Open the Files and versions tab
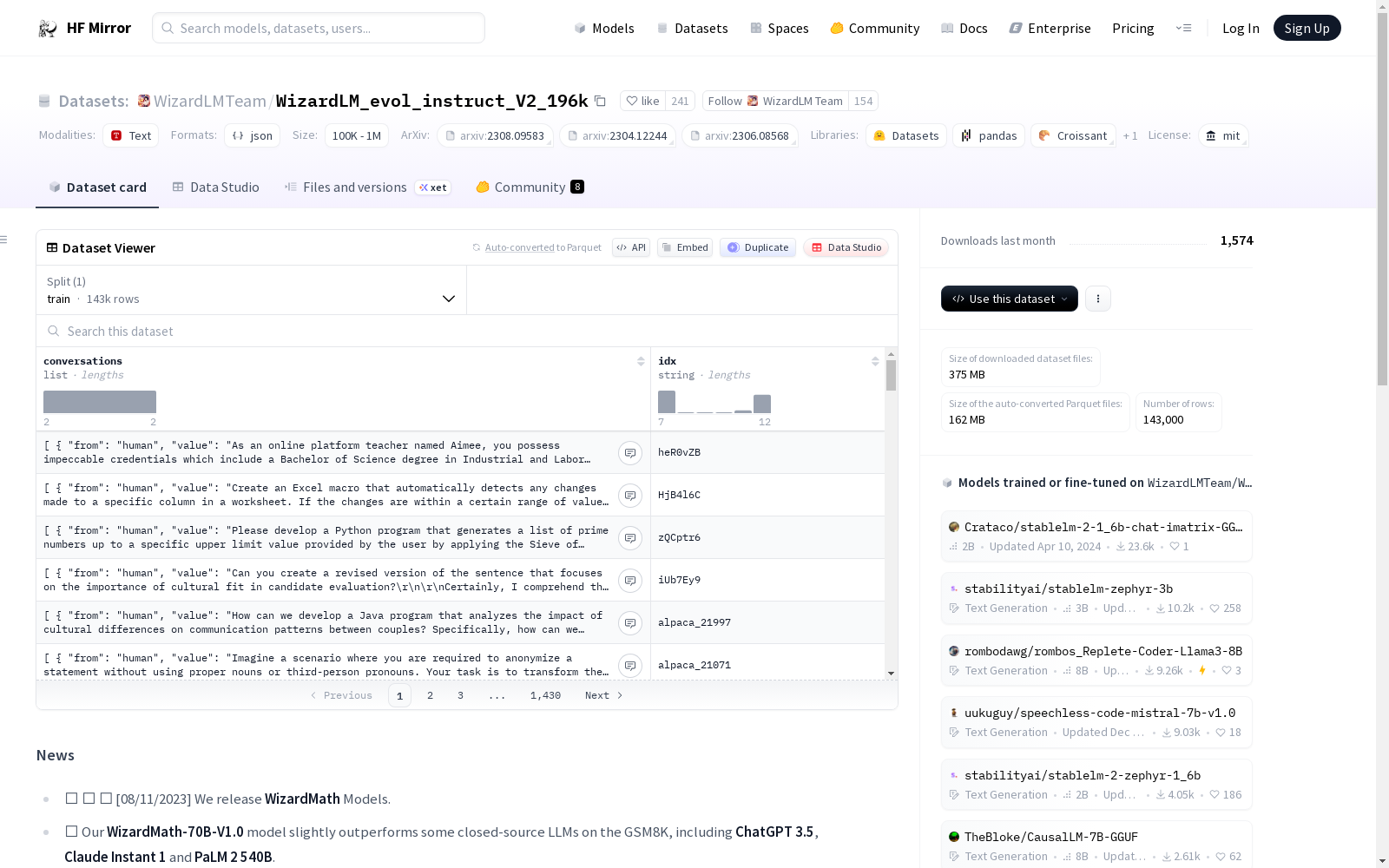Screen dimensions: 1389x868 click(x=367, y=187)
